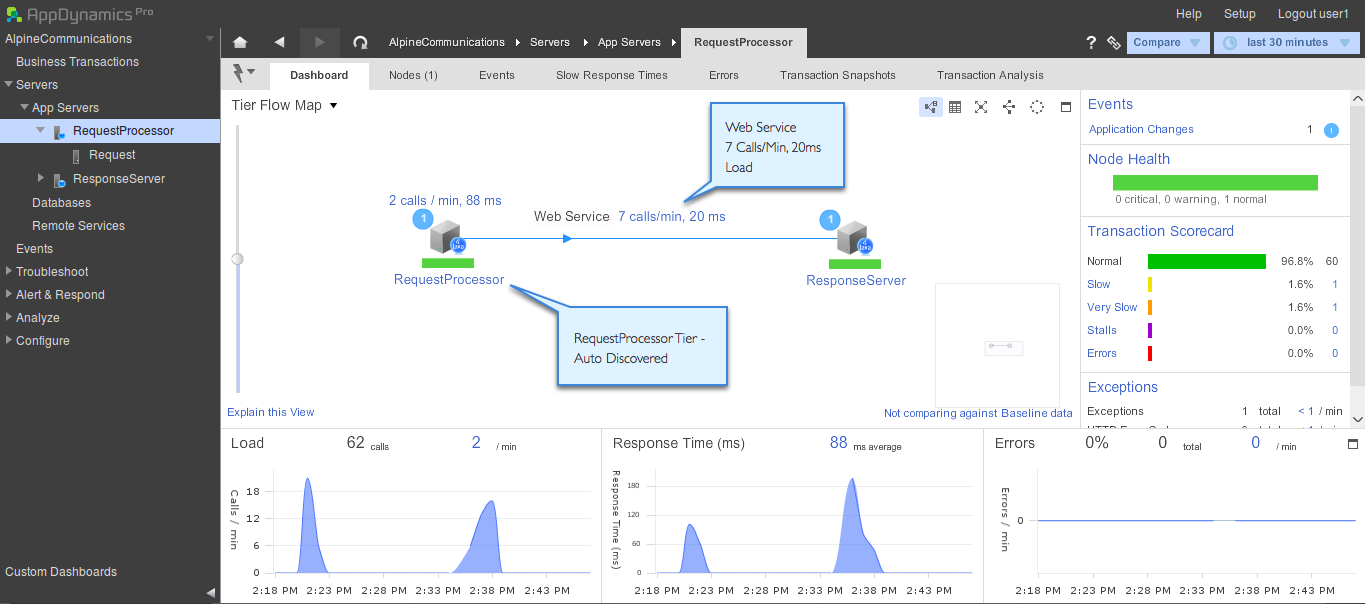Switch to flow map view icon
The width and height of the screenshot is (1365, 604).
[930, 107]
